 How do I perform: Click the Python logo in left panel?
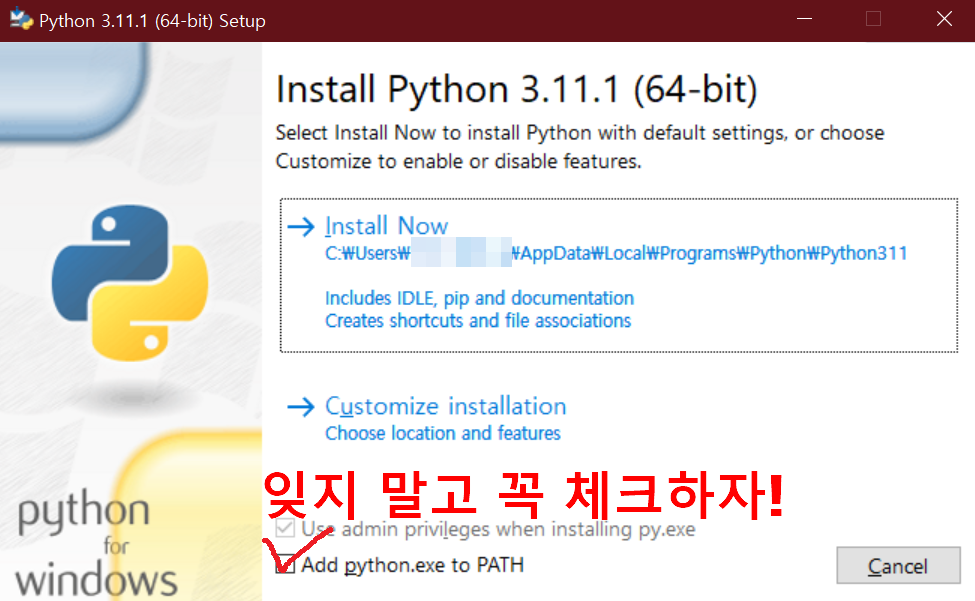point(131,283)
